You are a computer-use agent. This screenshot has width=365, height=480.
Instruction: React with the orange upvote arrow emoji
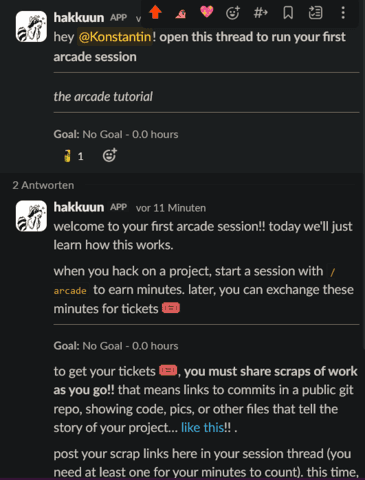pos(155,12)
